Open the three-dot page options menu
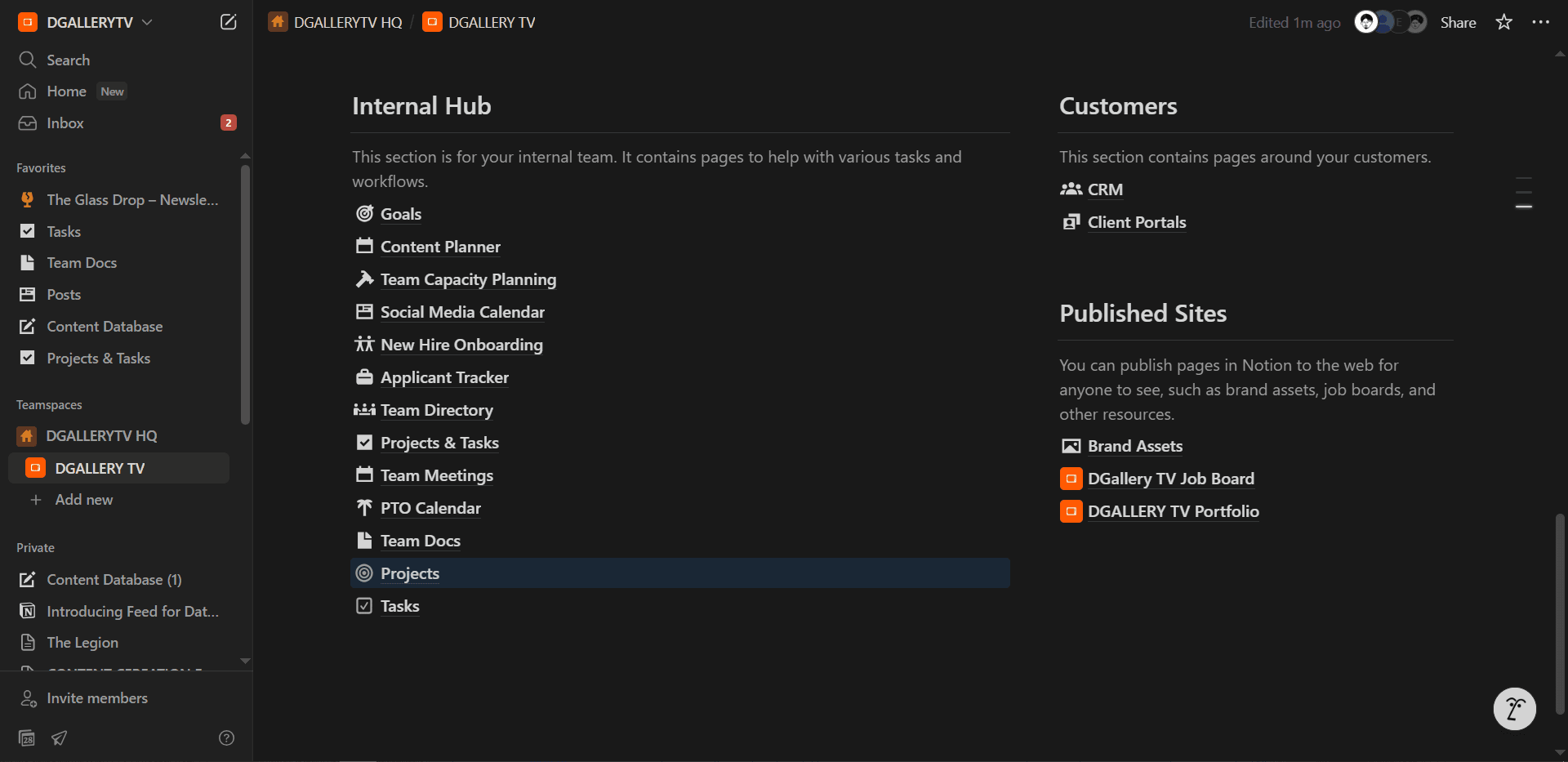Screen dimensions: 1568x762 [1540, 22]
